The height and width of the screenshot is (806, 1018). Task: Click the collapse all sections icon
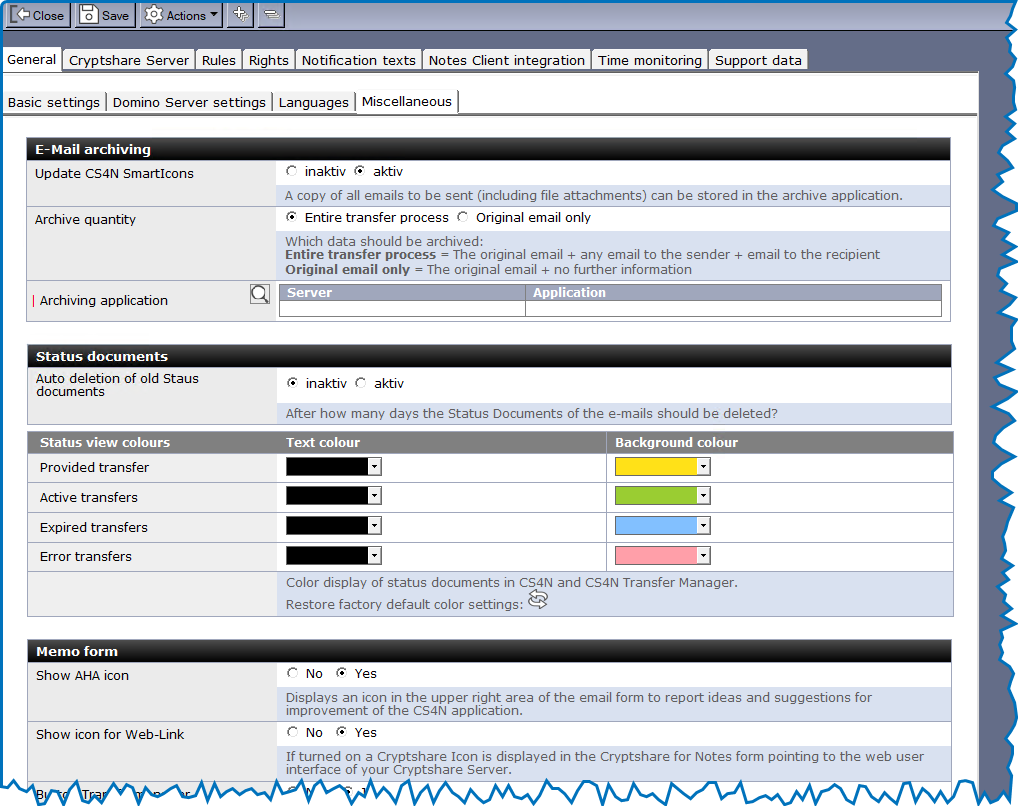coord(271,15)
